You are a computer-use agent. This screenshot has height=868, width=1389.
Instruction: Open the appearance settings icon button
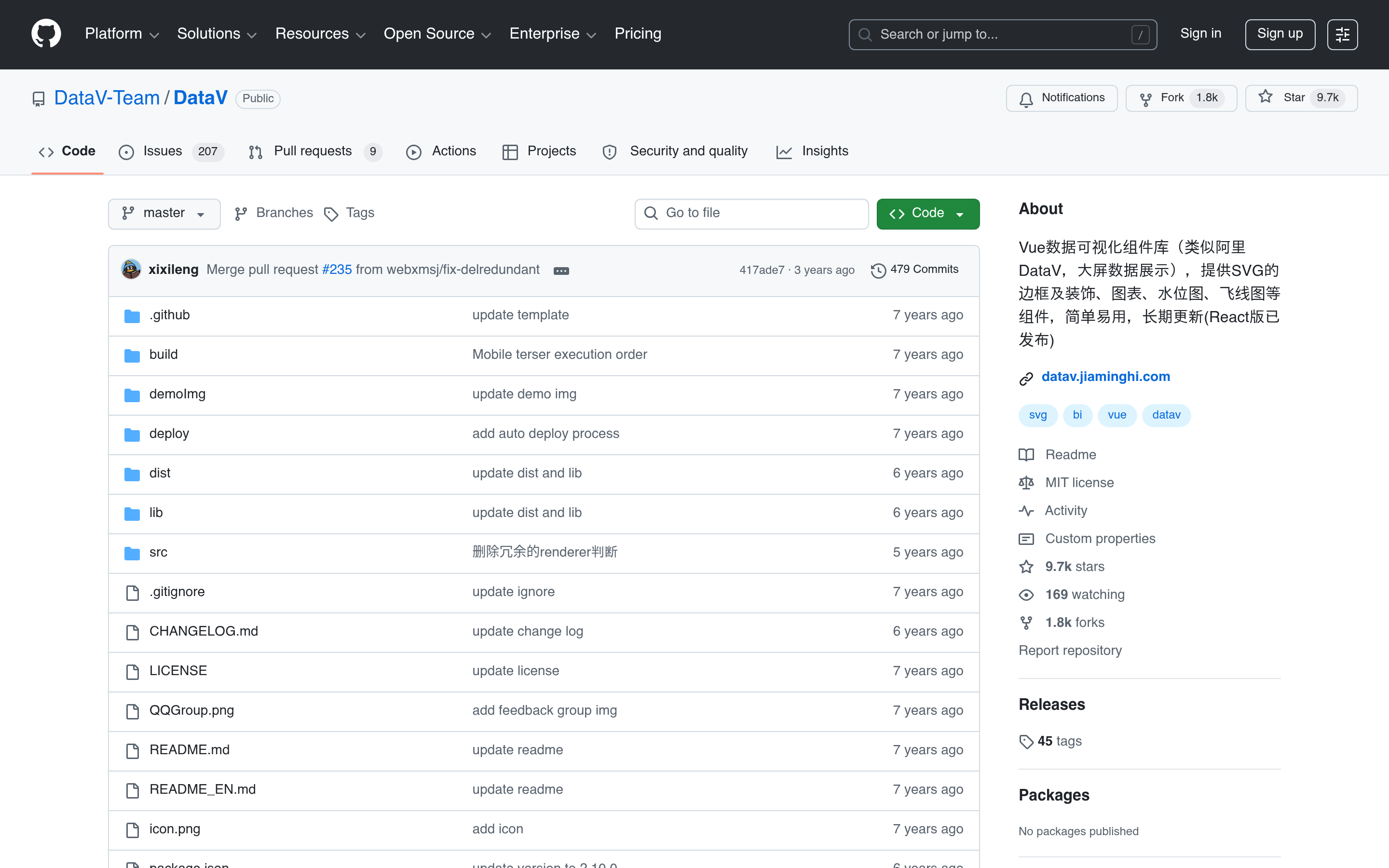coord(1342,34)
